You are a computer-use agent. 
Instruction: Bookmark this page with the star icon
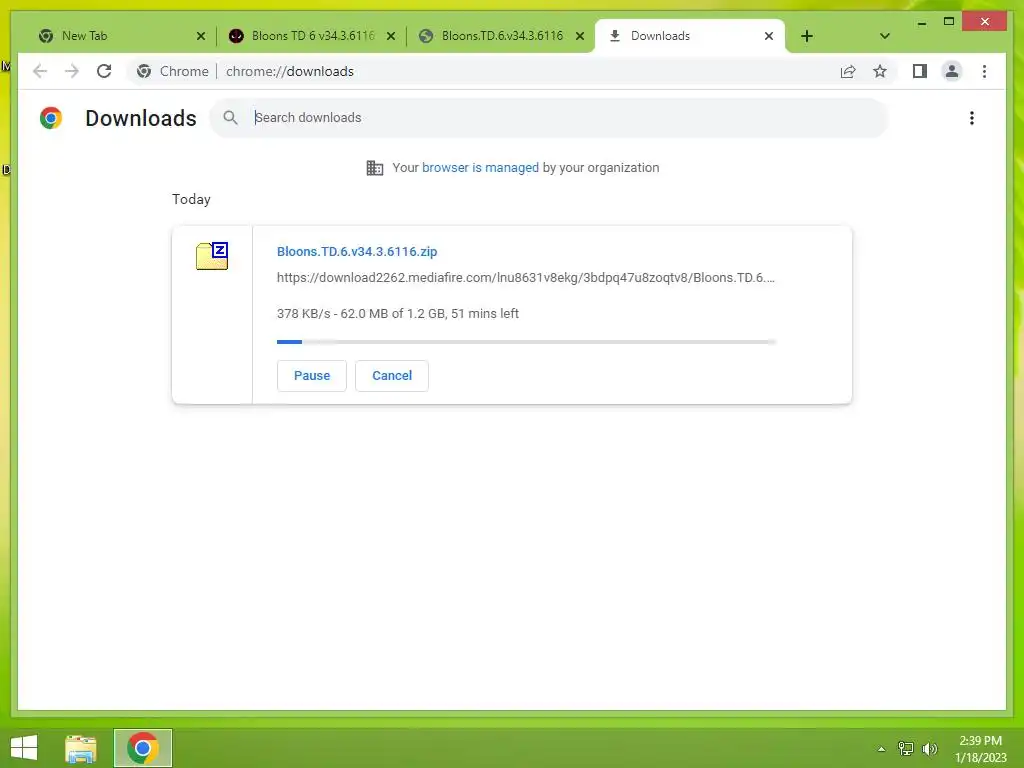pos(880,71)
